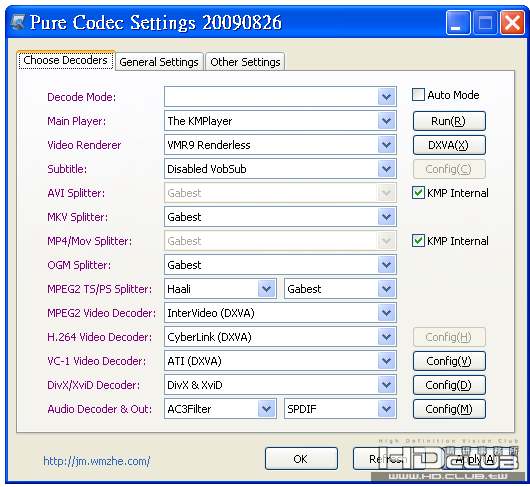Click the Run(R) button

tap(449, 121)
